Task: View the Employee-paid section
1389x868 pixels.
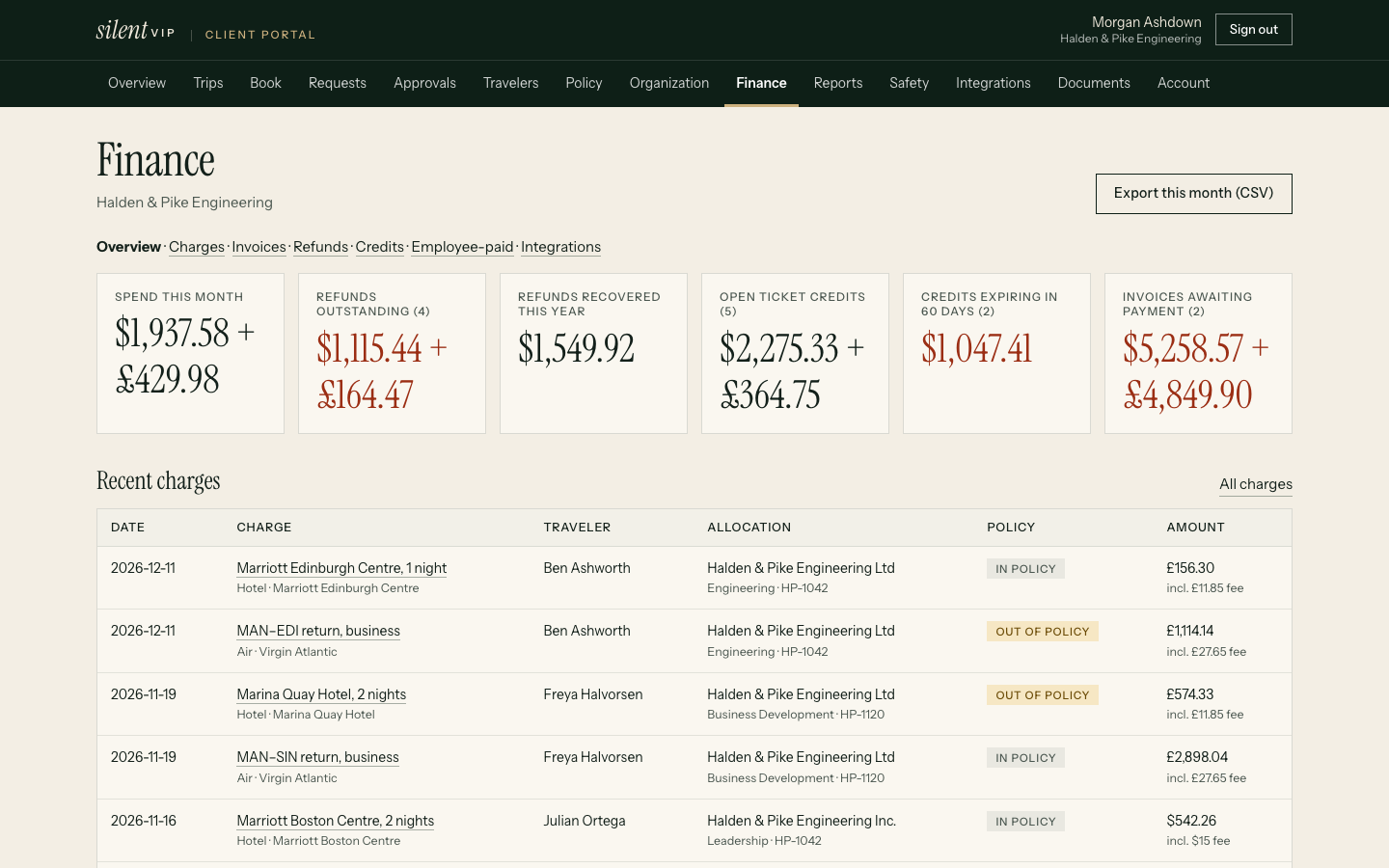Action: [462, 247]
